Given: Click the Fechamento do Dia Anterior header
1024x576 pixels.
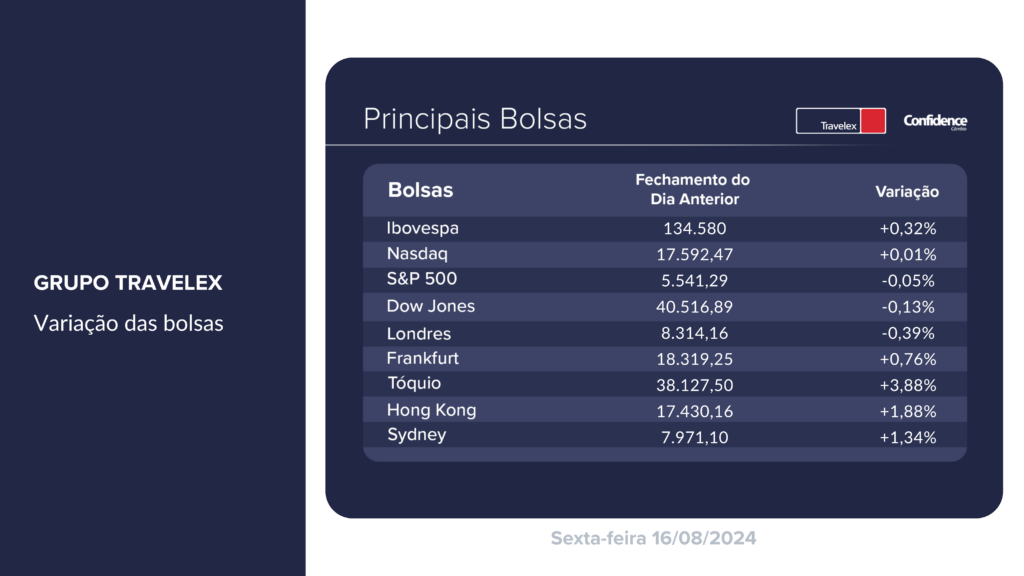Looking at the screenshot, I should pos(694,189).
